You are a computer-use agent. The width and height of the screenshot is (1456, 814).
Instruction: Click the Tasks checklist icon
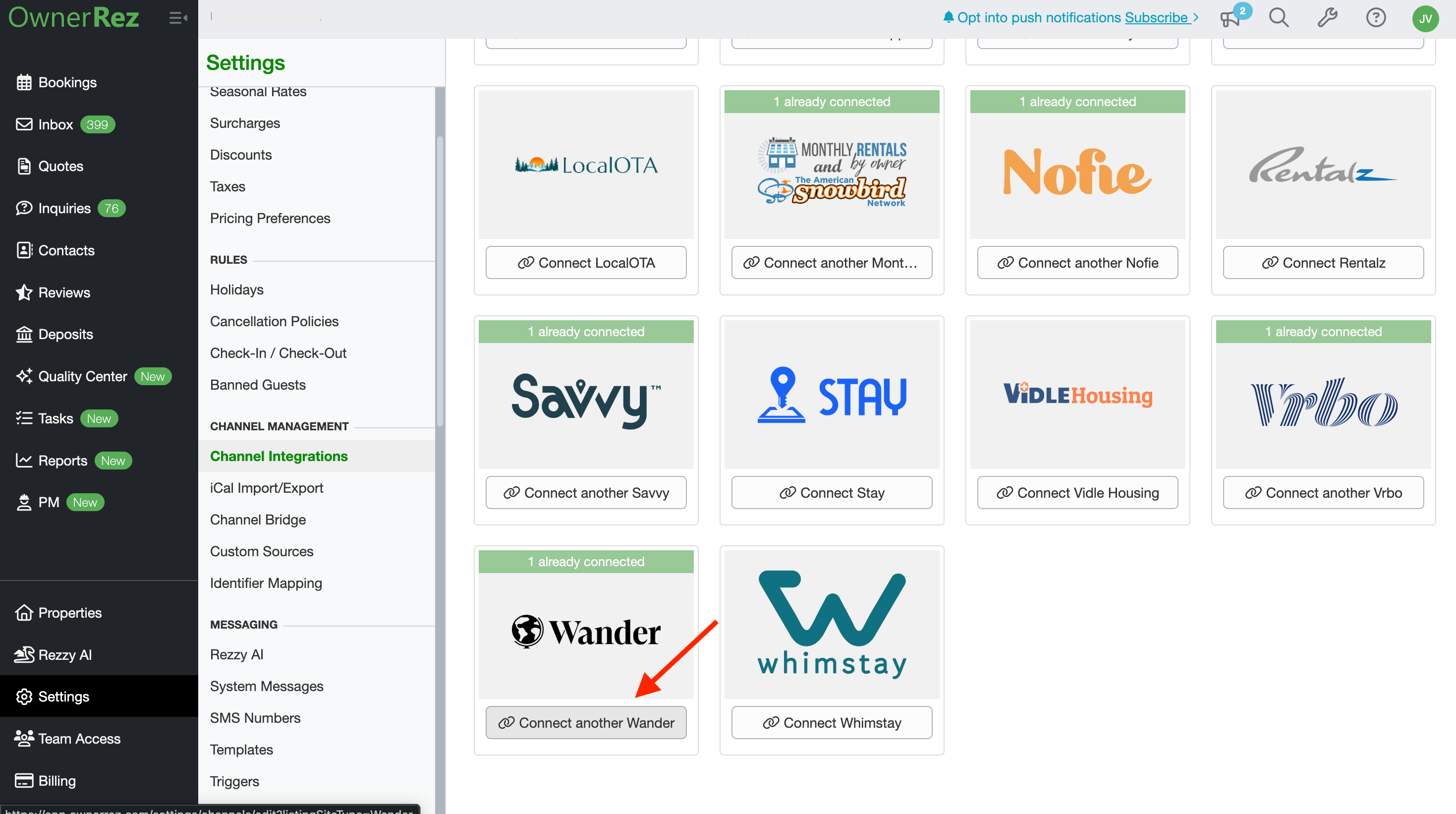point(24,418)
